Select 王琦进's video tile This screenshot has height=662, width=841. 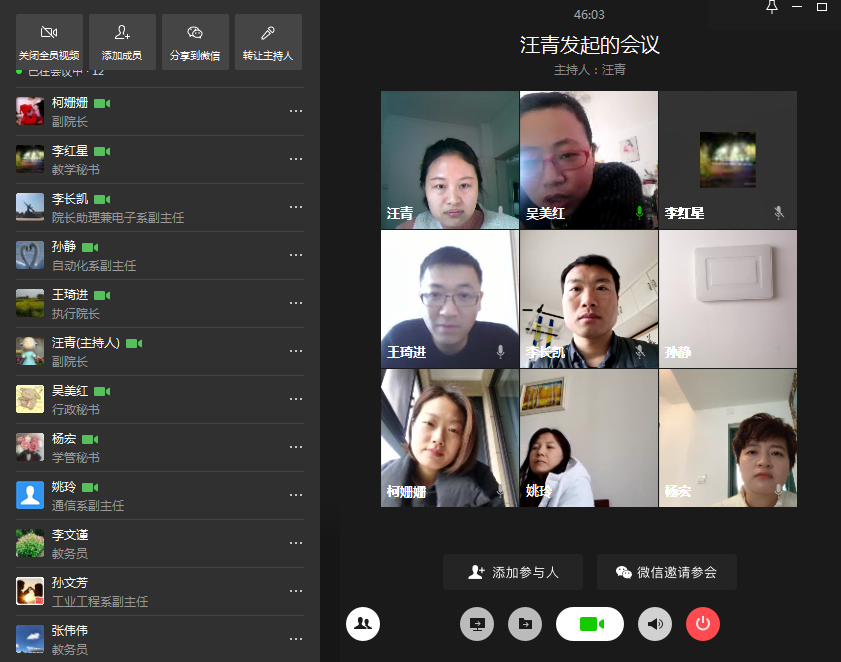coord(450,299)
